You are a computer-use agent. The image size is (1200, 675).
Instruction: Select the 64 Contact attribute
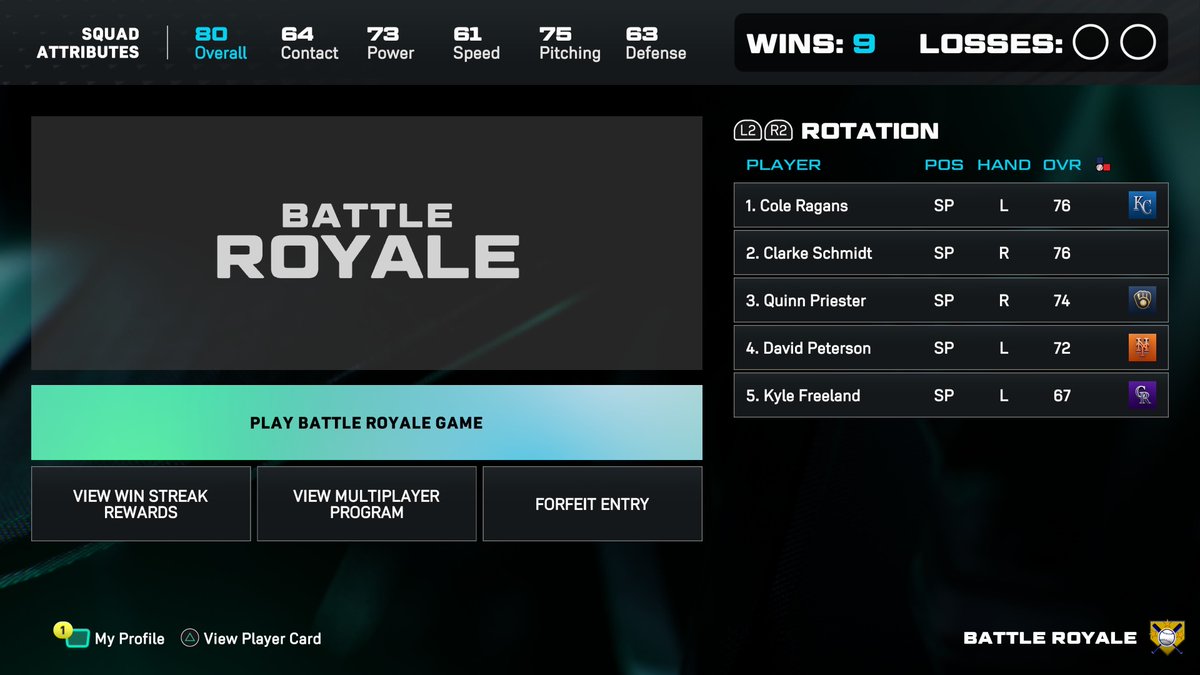pyautogui.click(x=309, y=43)
